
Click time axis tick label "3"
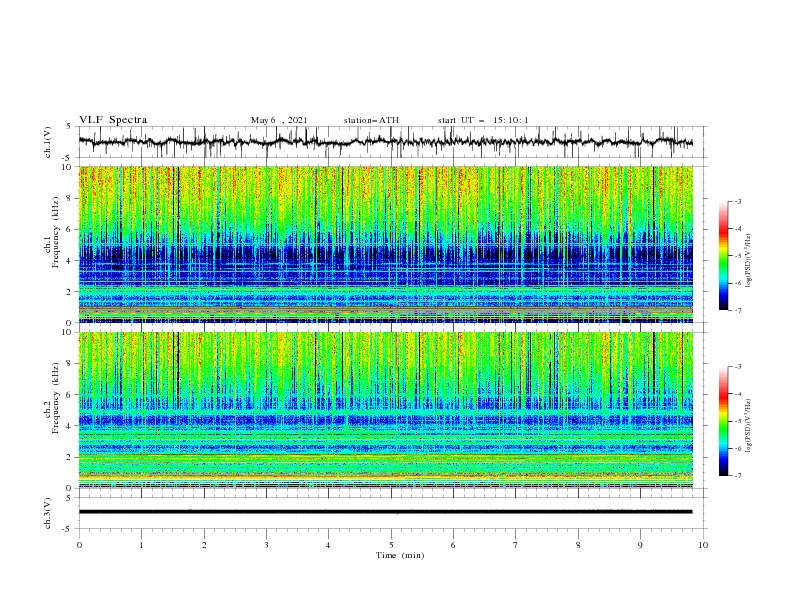pos(266,545)
